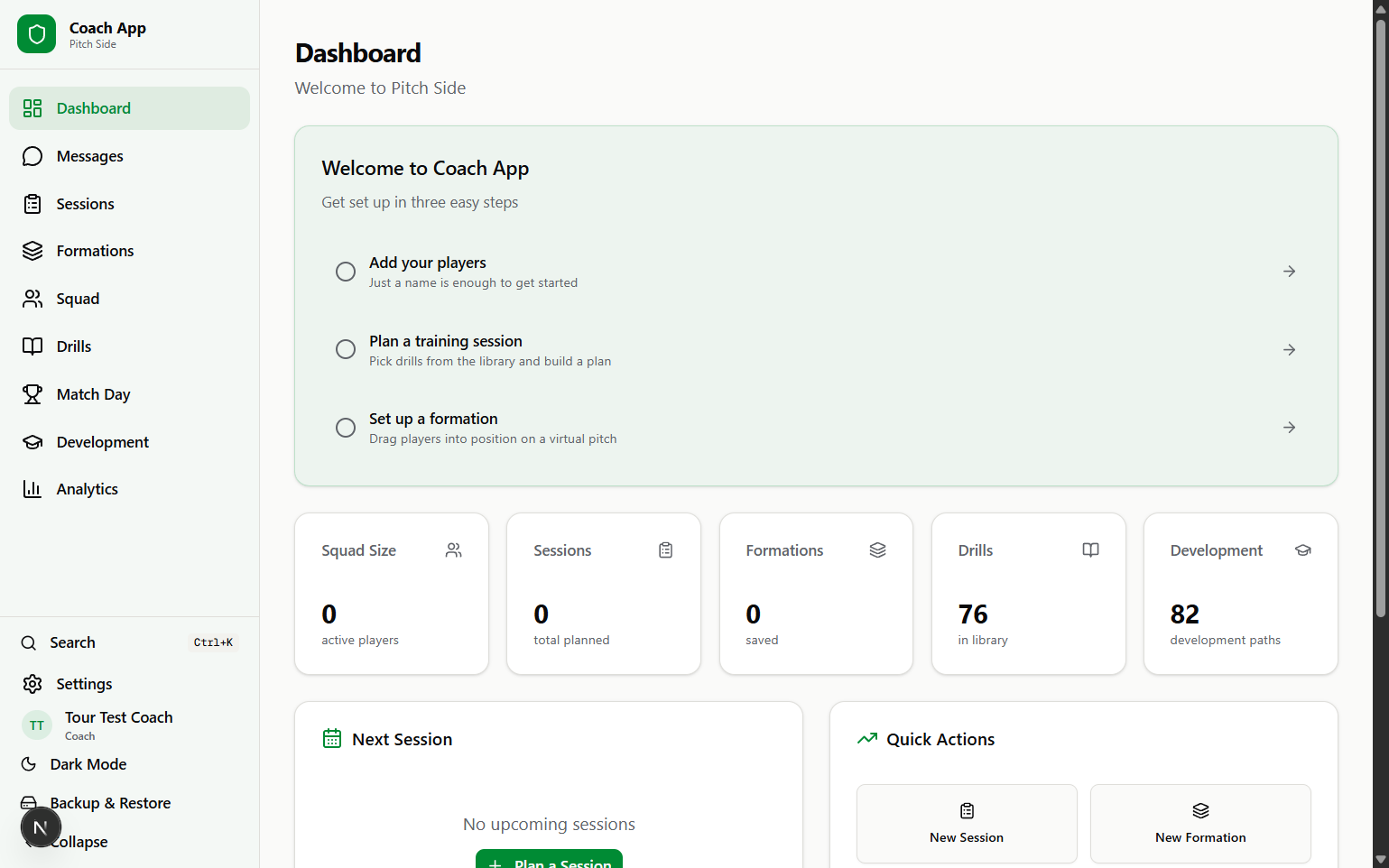This screenshot has width=1389, height=868.
Task: Tick the circle for Add your players
Action: point(346,272)
